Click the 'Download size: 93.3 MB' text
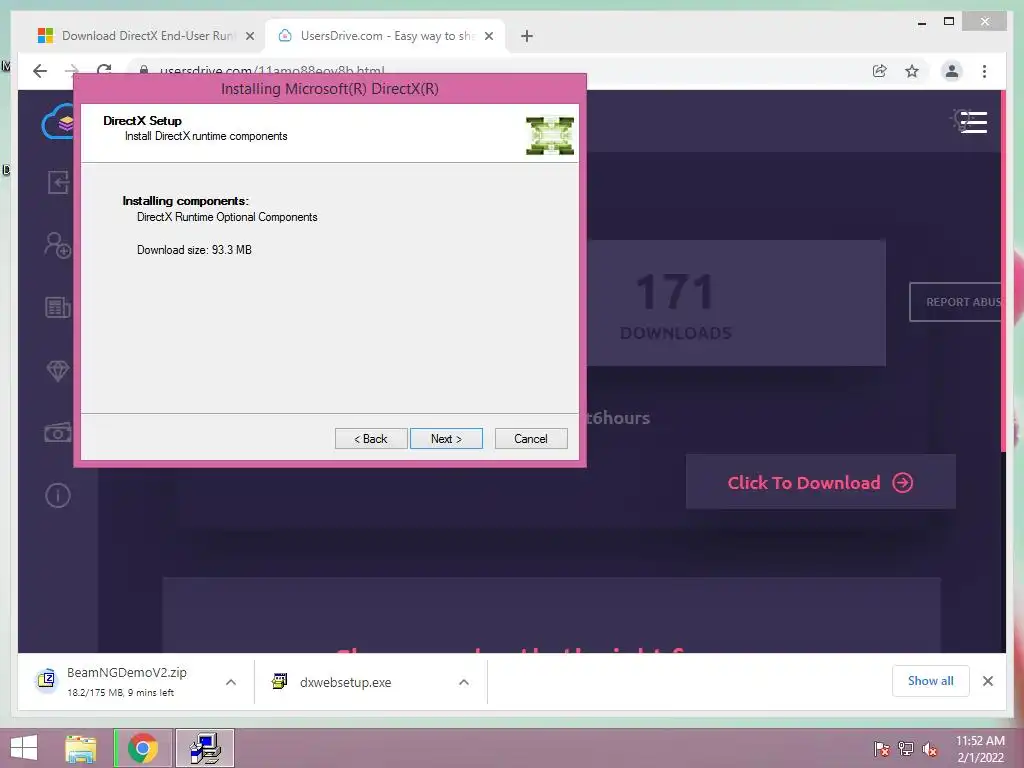This screenshot has width=1024, height=768. 194,249
